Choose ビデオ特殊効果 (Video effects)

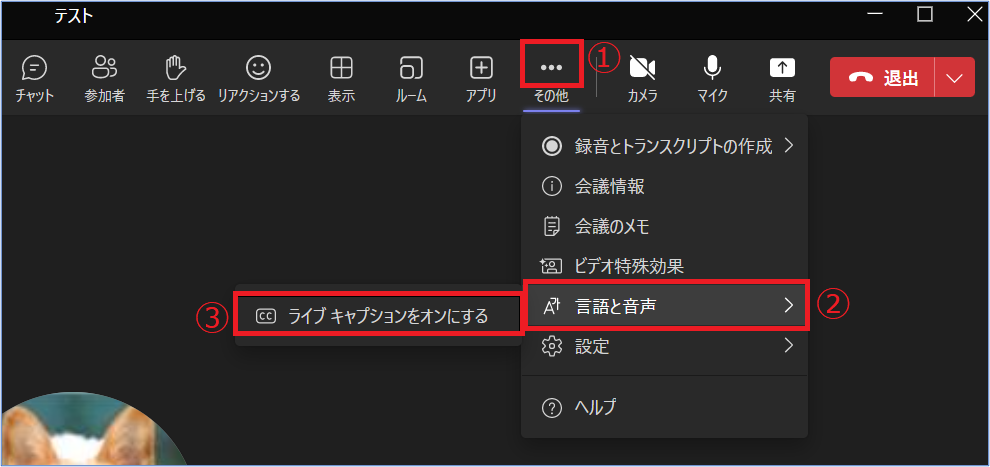coord(629,266)
